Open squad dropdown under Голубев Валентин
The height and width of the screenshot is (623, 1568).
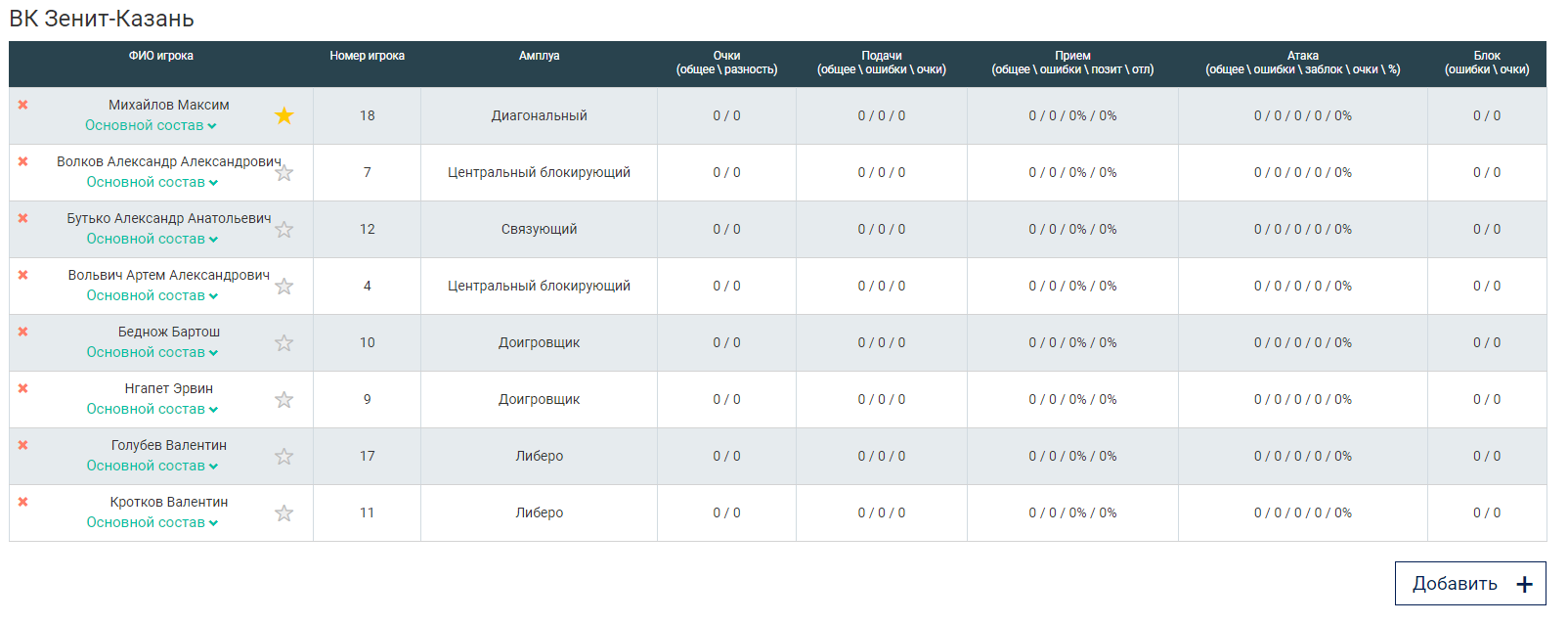tap(152, 466)
